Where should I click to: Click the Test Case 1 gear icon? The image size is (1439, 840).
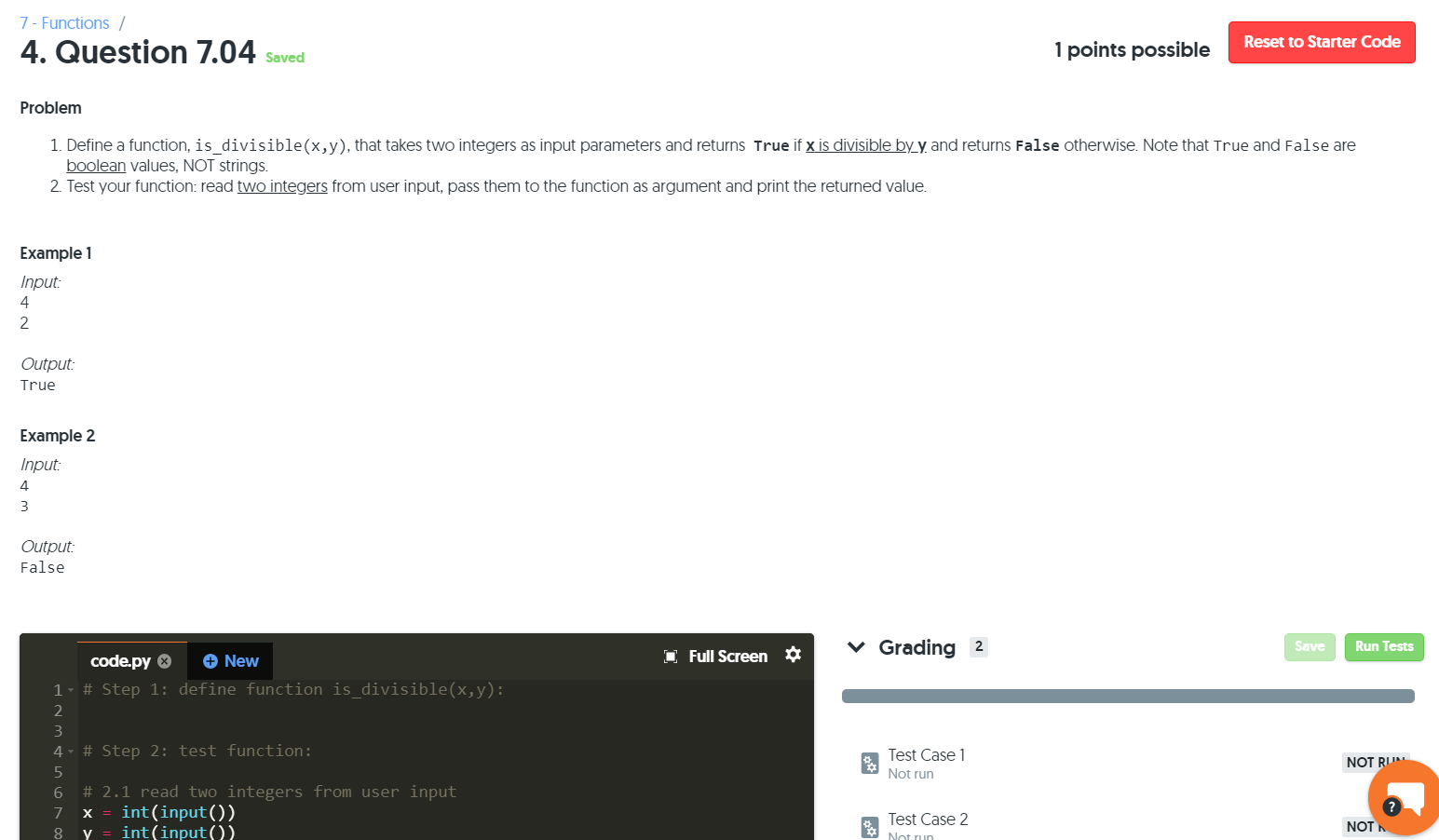[869, 763]
